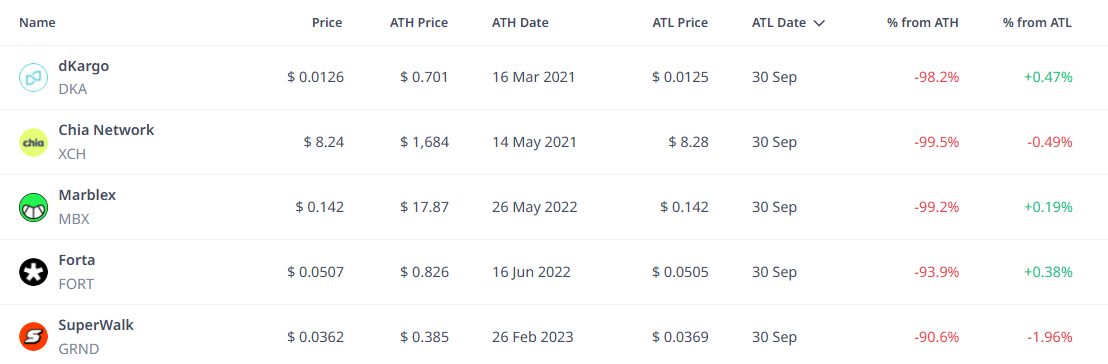Screen dimensions: 1108x364
Task: Click the XCH ticker symbol
Action: pos(72,154)
